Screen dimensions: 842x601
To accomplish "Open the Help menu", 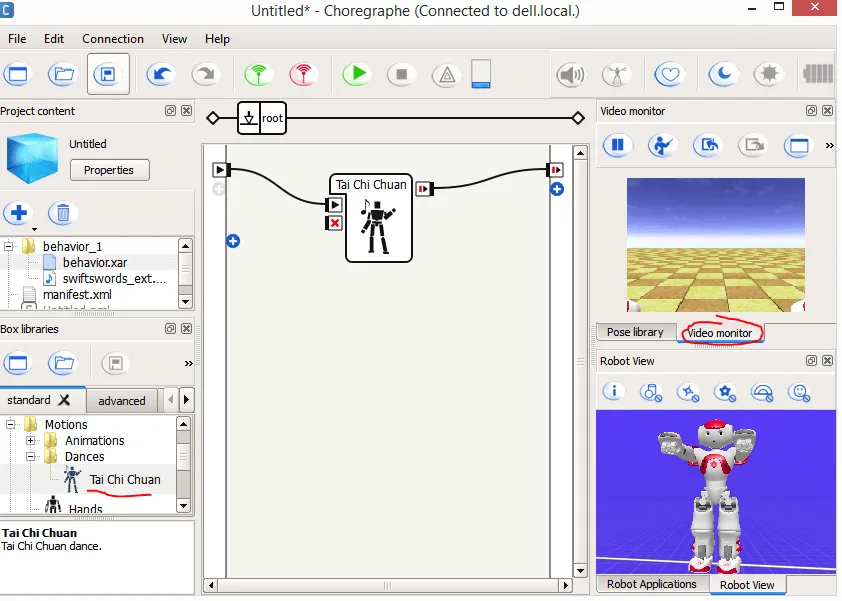I will tap(217, 39).
